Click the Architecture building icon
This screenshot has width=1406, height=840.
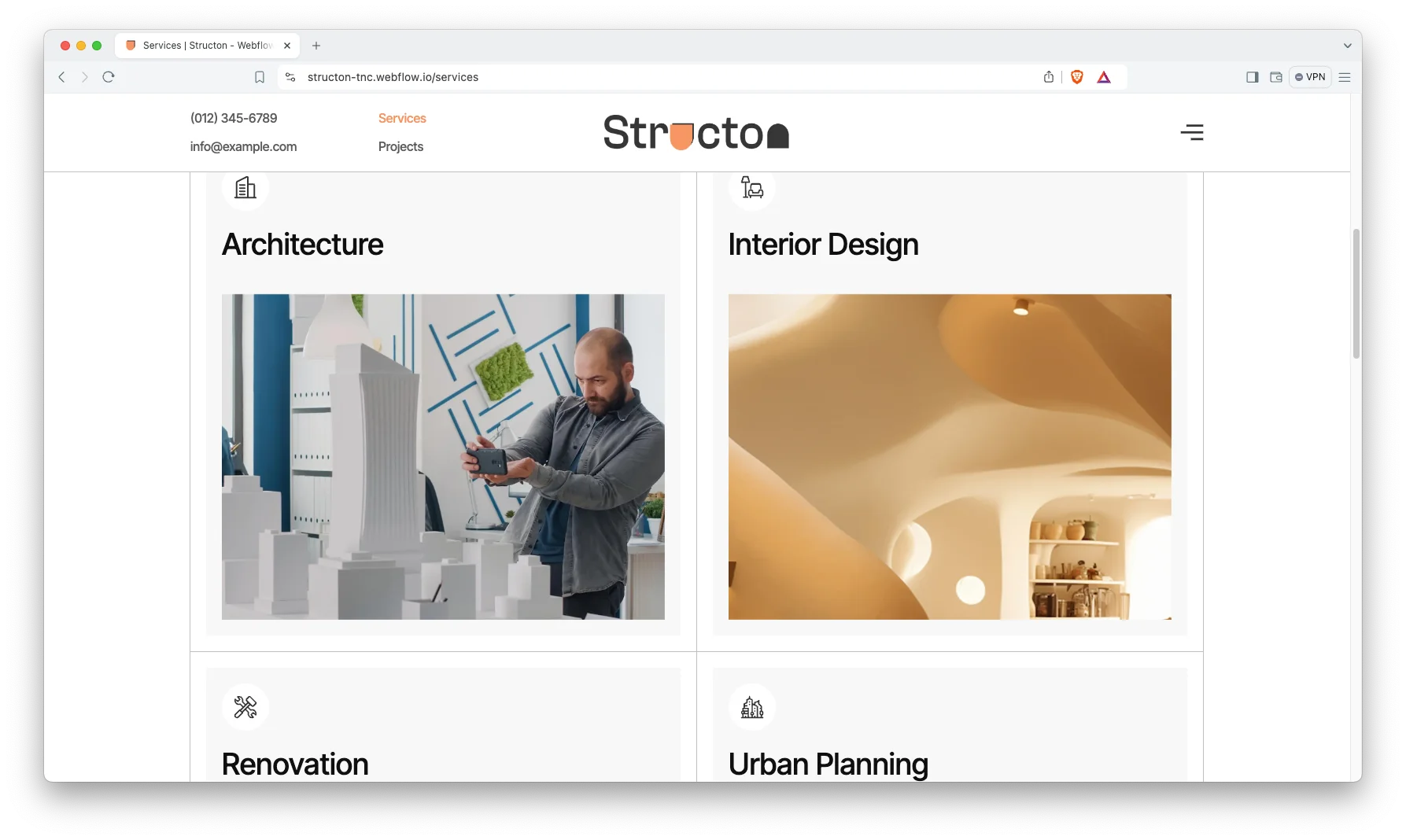(245, 188)
